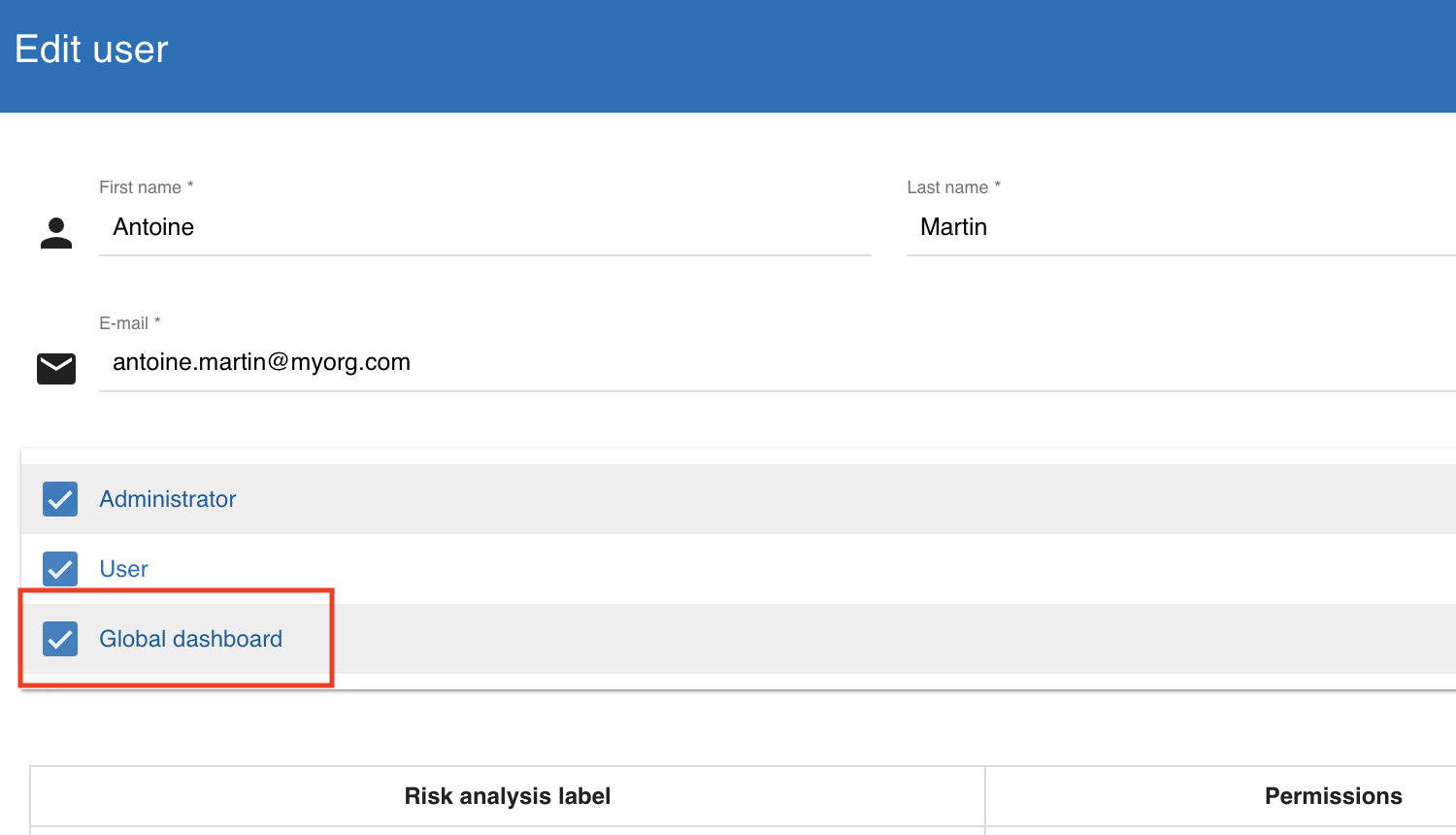Click the Last name field label

point(953,187)
